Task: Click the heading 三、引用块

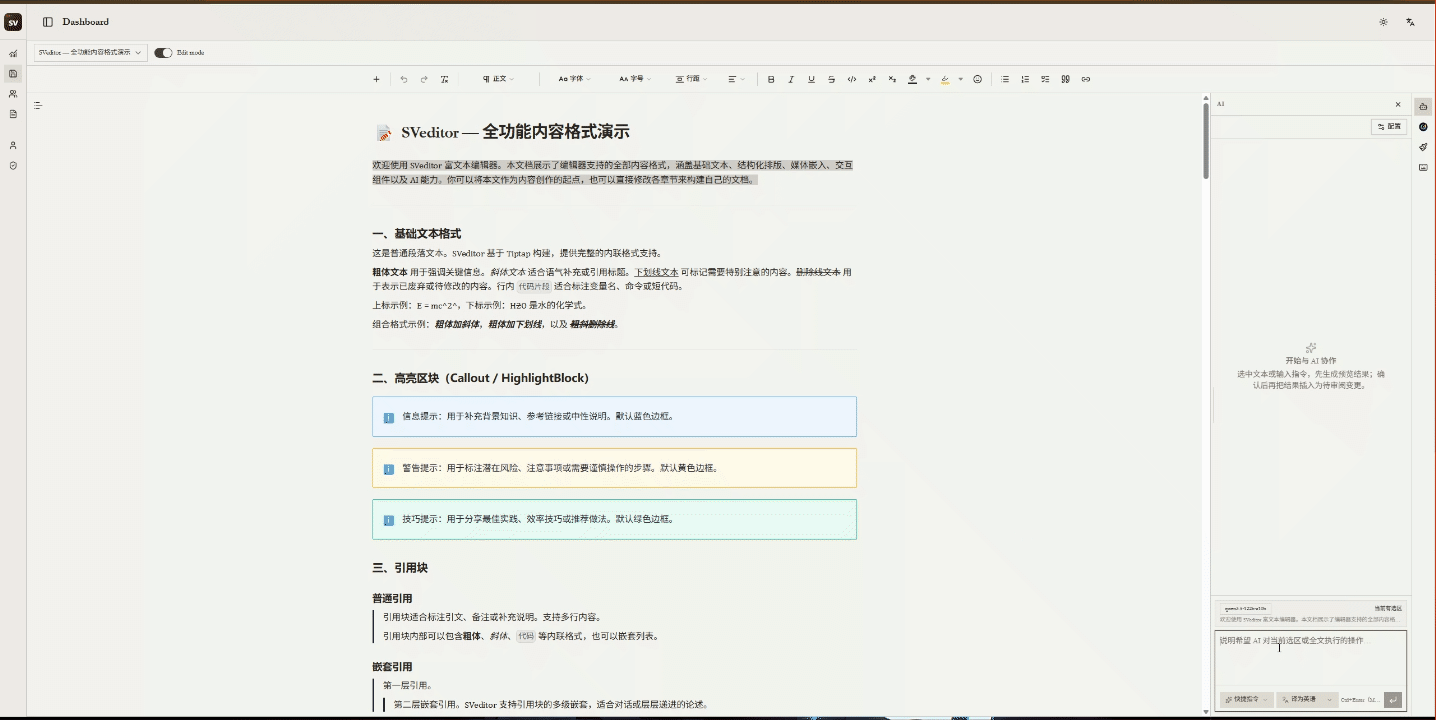Action: click(x=400, y=568)
